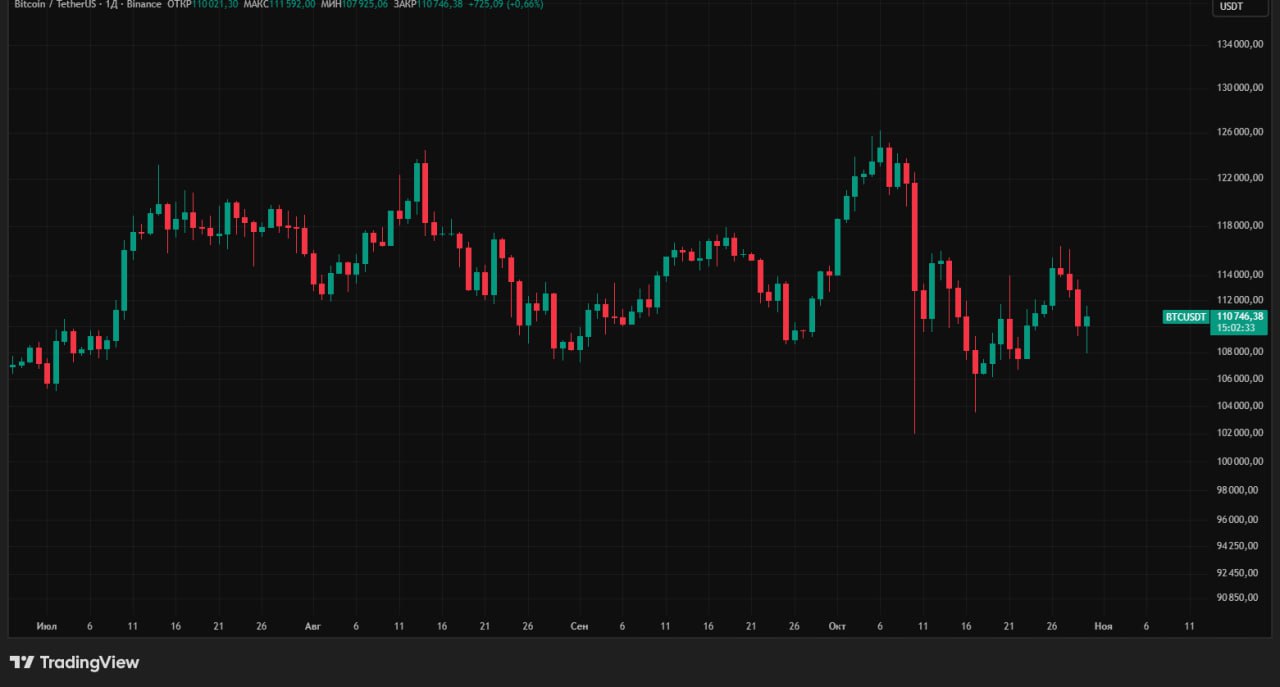Image resolution: width=1280 pixels, height=687 pixels.
Task: Click the Июл month marker on time axis
Action: click(46, 626)
